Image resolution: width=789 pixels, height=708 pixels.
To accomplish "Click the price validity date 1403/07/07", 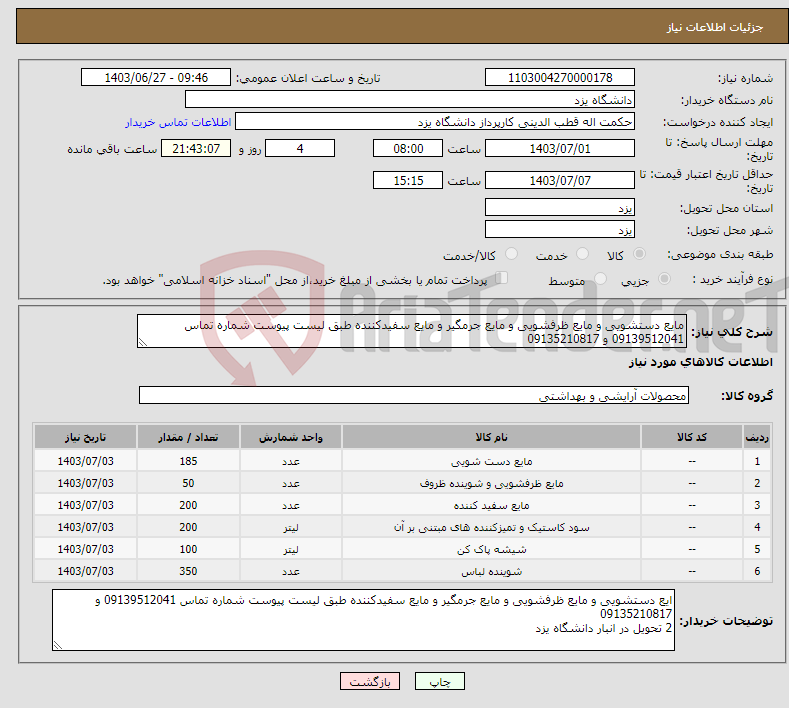I will [560, 180].
